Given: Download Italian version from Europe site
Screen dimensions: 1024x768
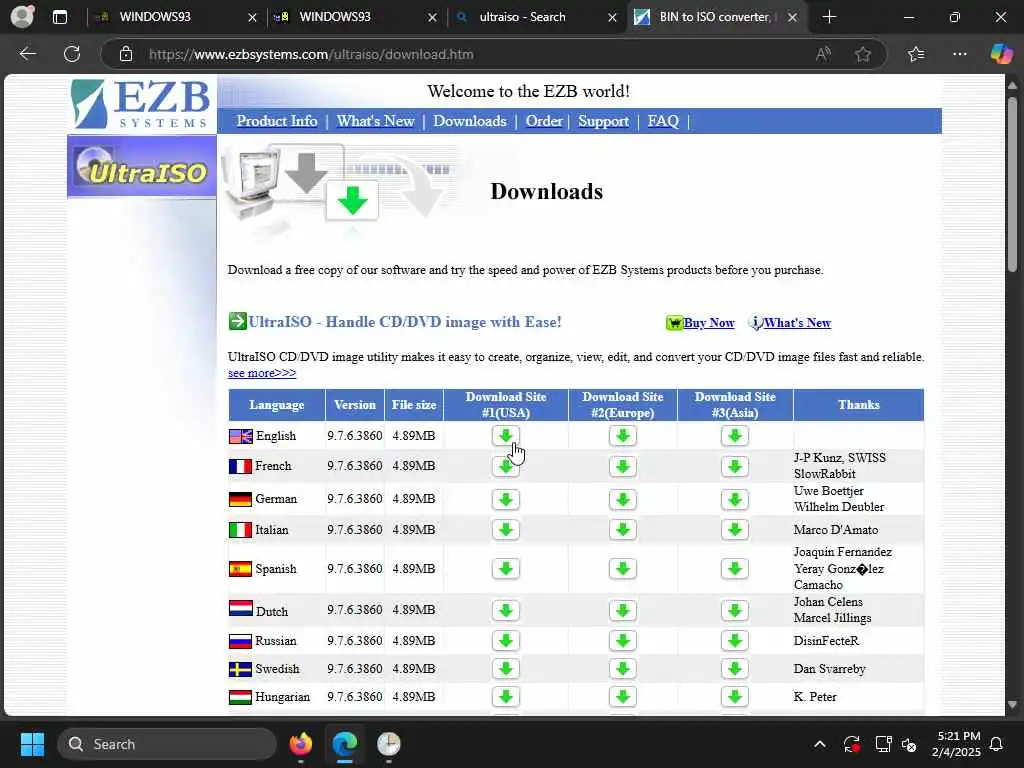Looking at the screenshot, I should pyautogui.click(x=622, y=530).
